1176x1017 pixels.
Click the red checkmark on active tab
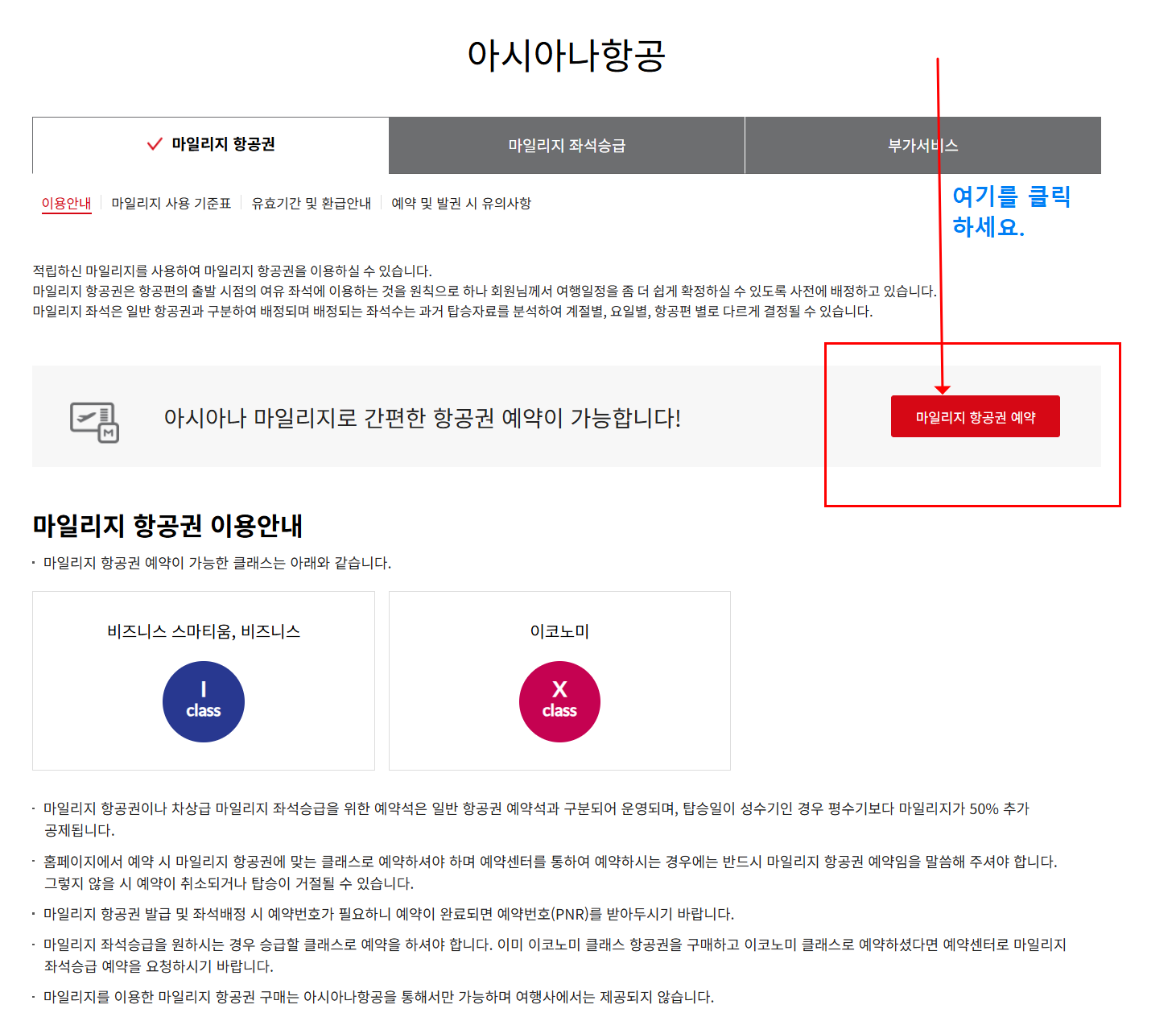click(x=155, y=144)
